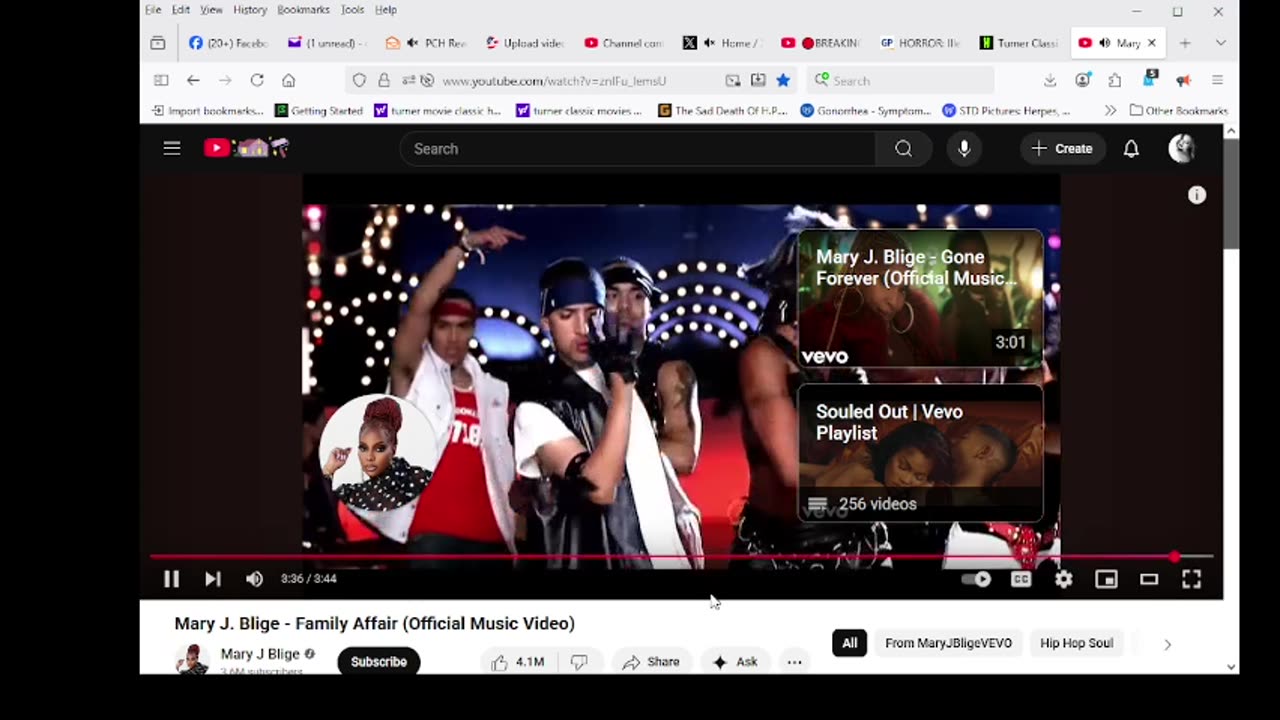
Task: Mute the YouTube player volume
Action: point(254,579)
